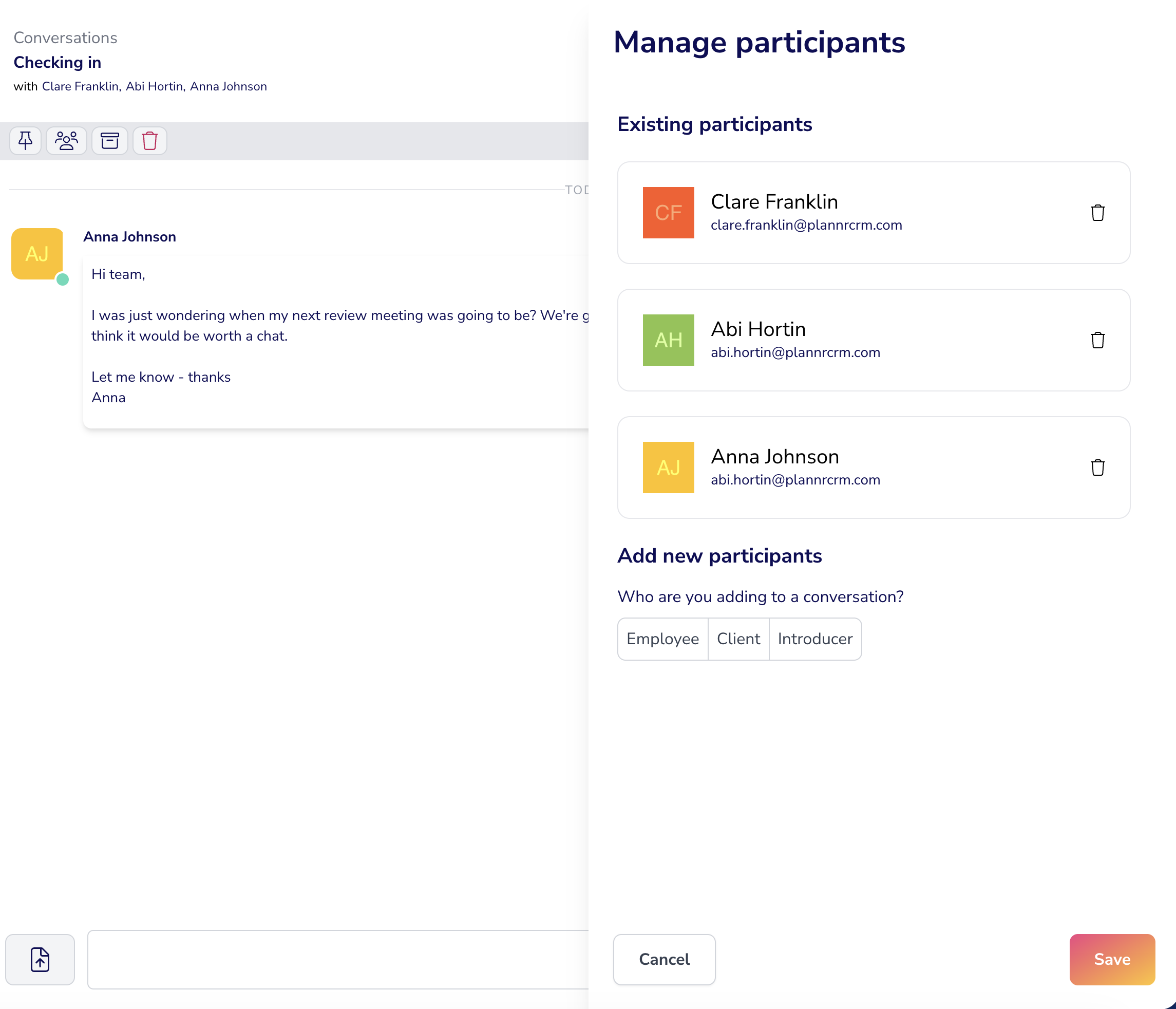Screen dimensions: 1176x1009
Task: Click 'Who are you adding to a conversation?' text
Action: [760, 597]
